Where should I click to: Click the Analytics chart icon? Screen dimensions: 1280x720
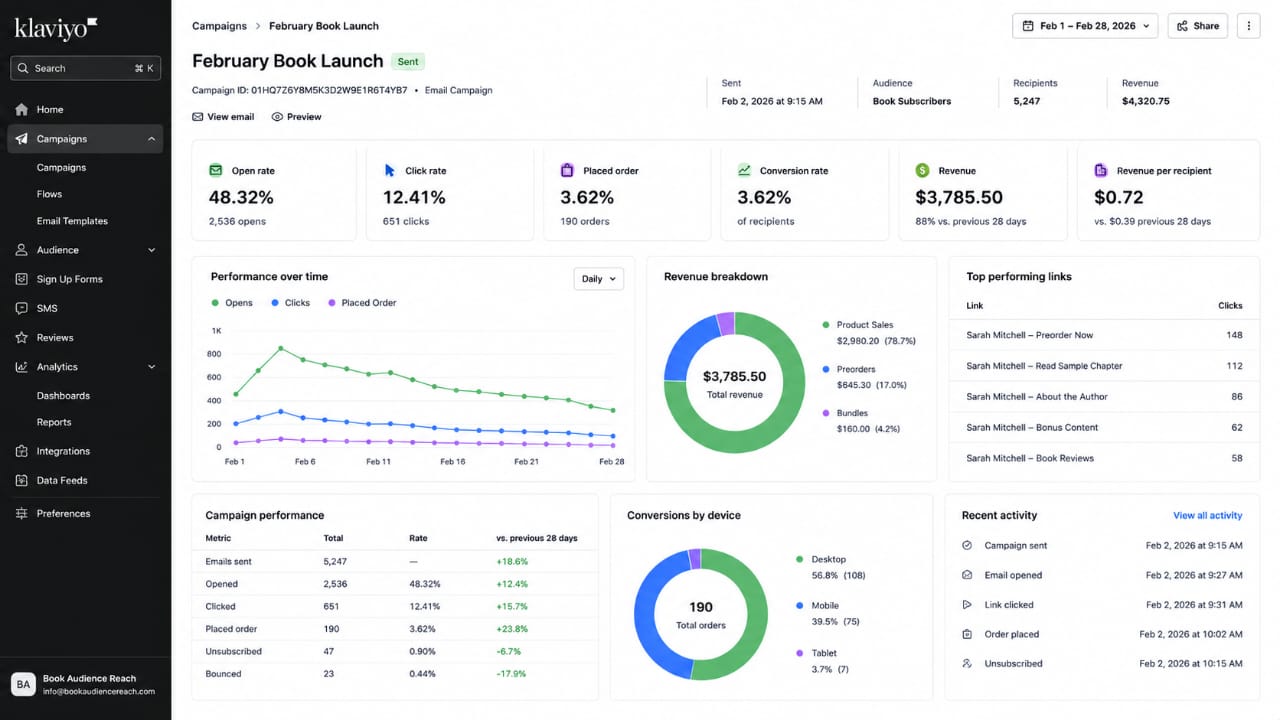point(21,367)
